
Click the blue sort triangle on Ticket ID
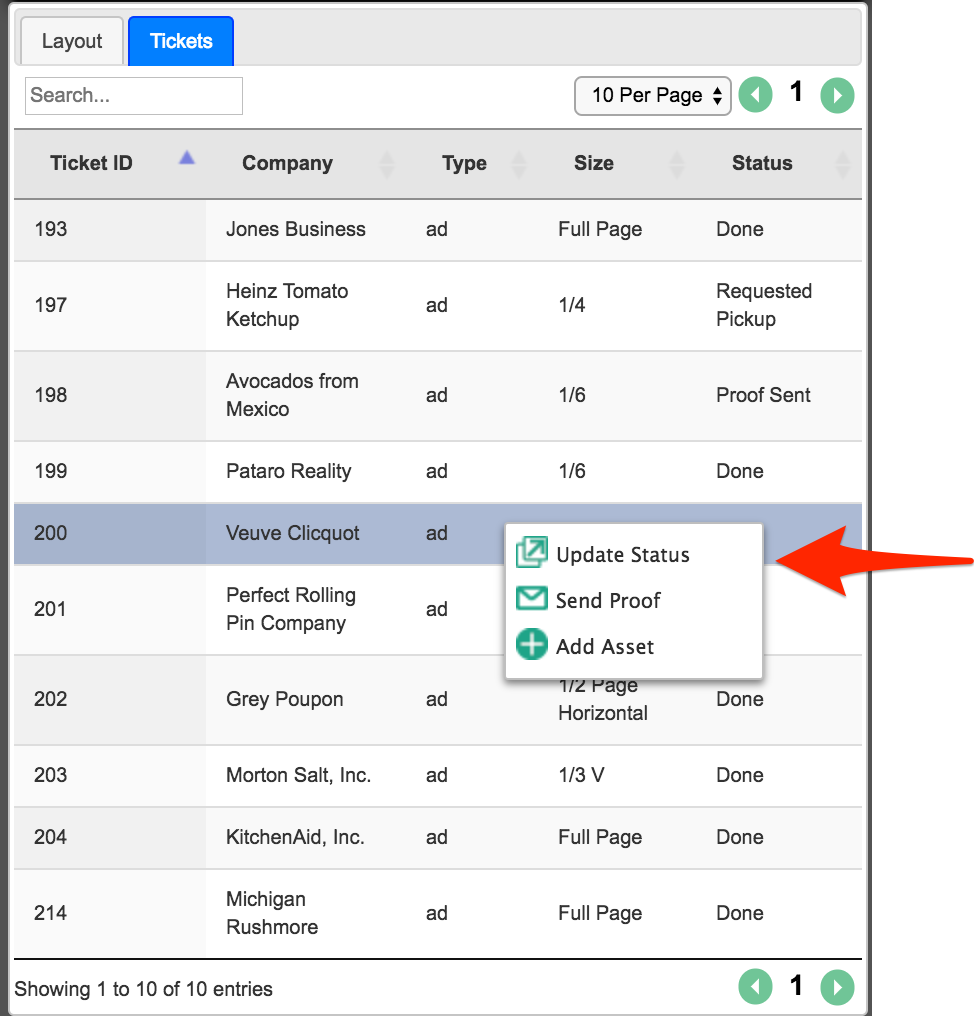(x=186, y=158)
